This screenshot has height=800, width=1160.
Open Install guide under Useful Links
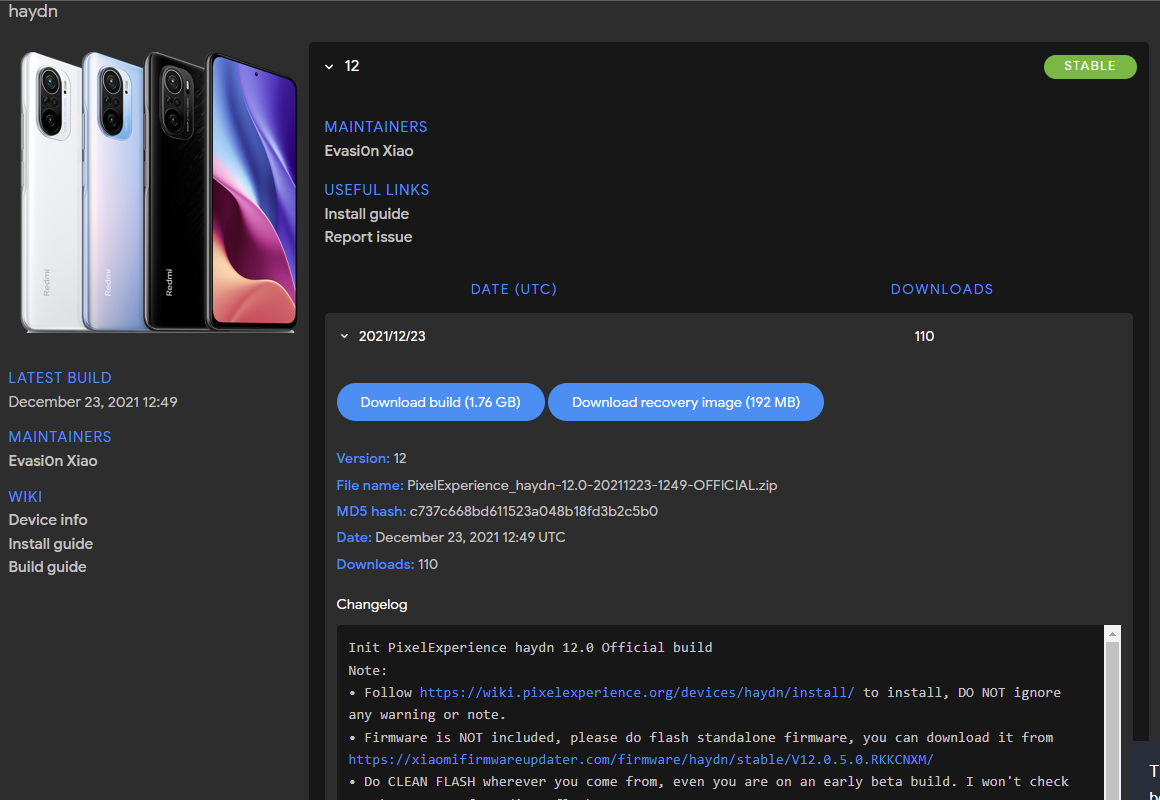click(366, 214)
